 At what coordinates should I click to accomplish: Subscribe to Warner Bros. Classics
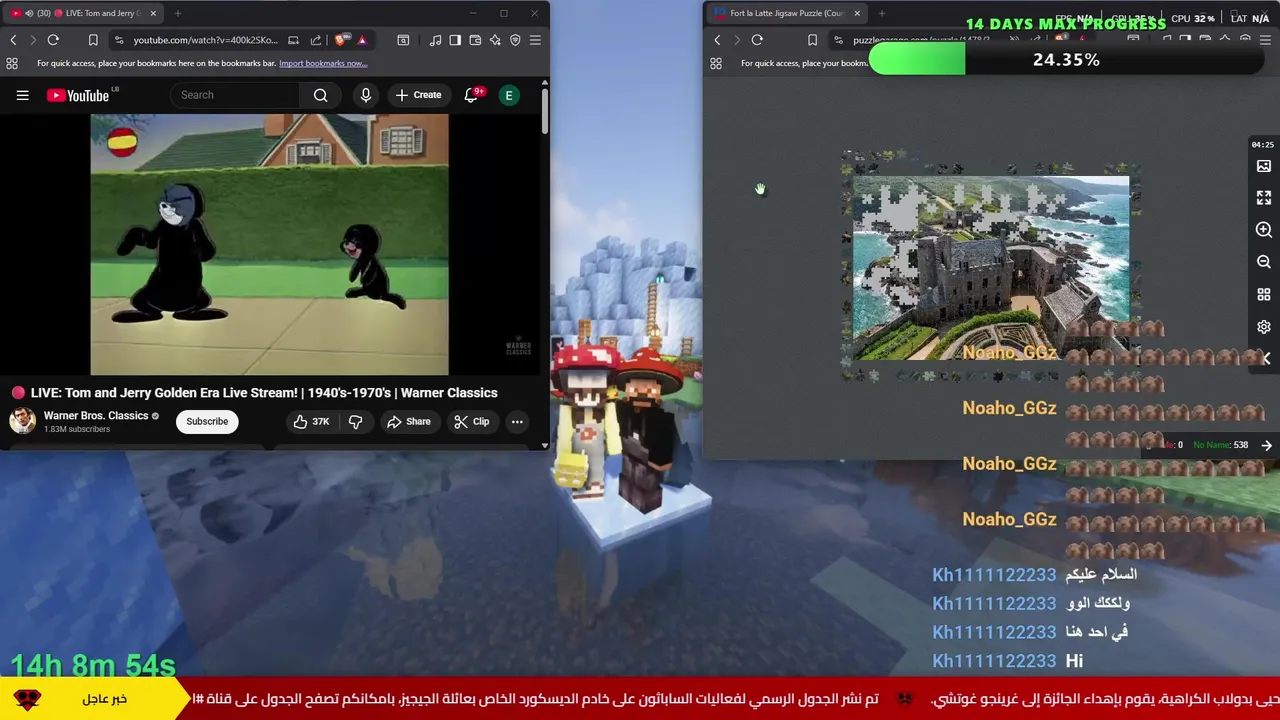point(207,421)
